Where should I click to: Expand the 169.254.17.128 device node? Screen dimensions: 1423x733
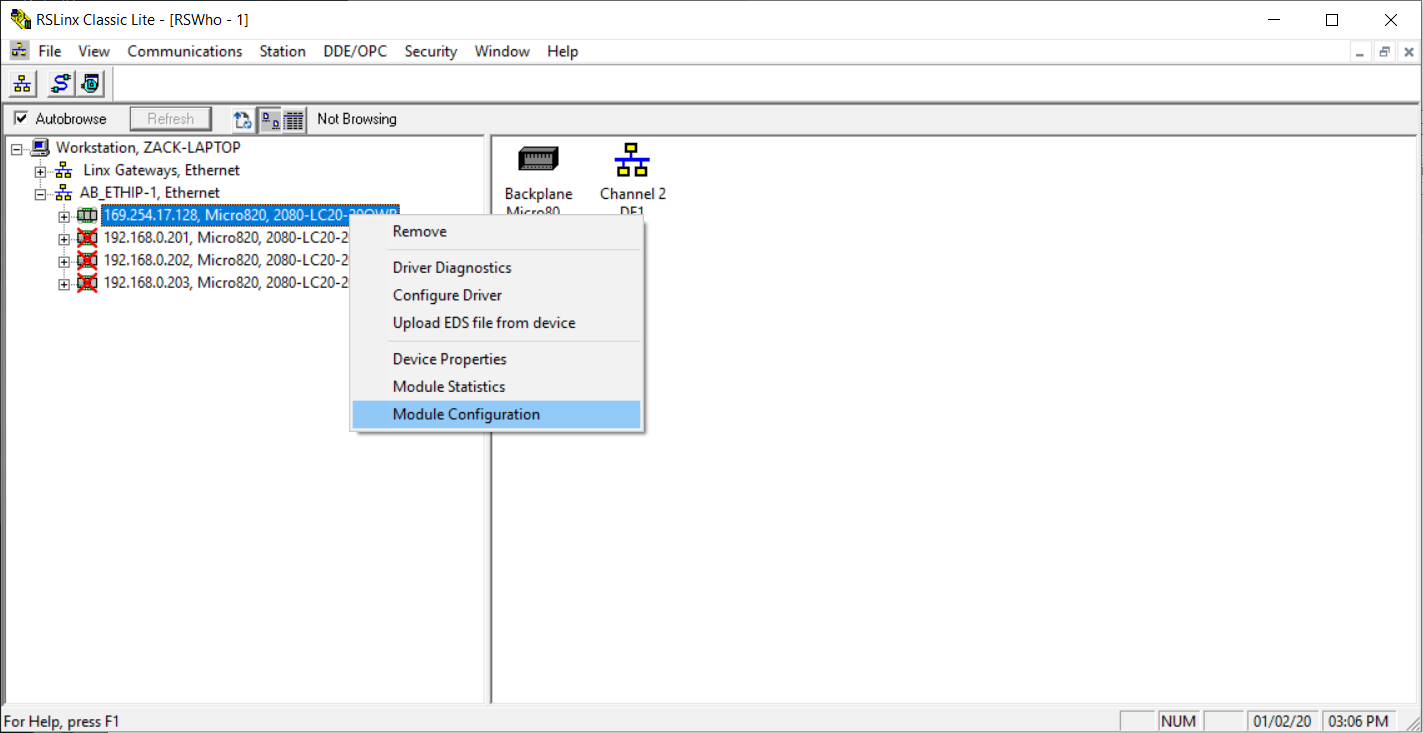coord(64,216)
